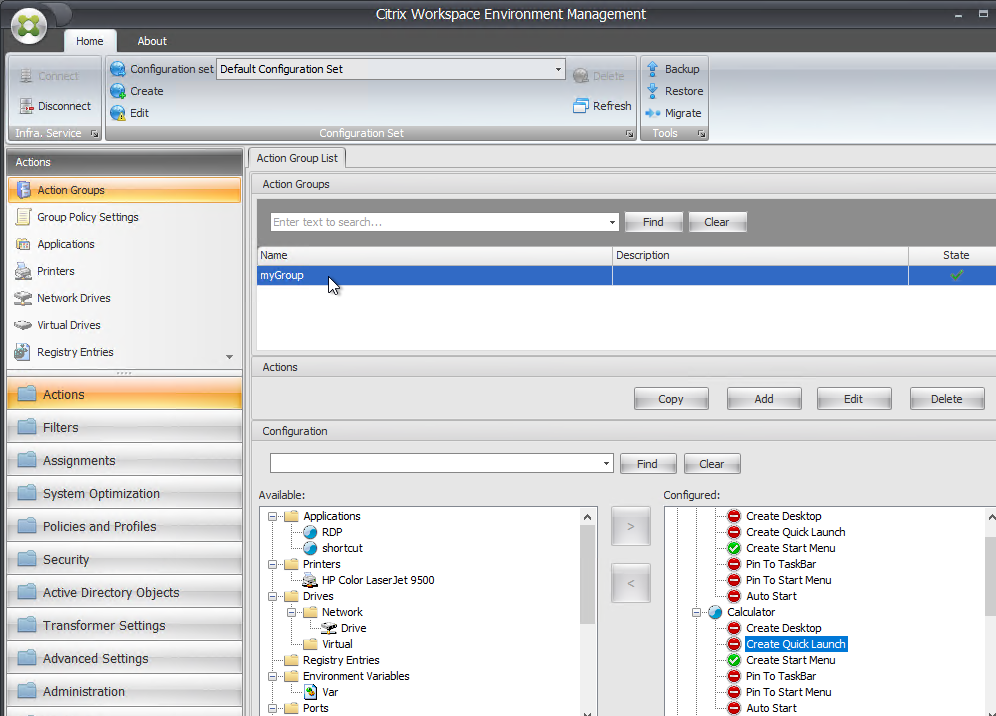Click the Edit action group button

point(853,399)
